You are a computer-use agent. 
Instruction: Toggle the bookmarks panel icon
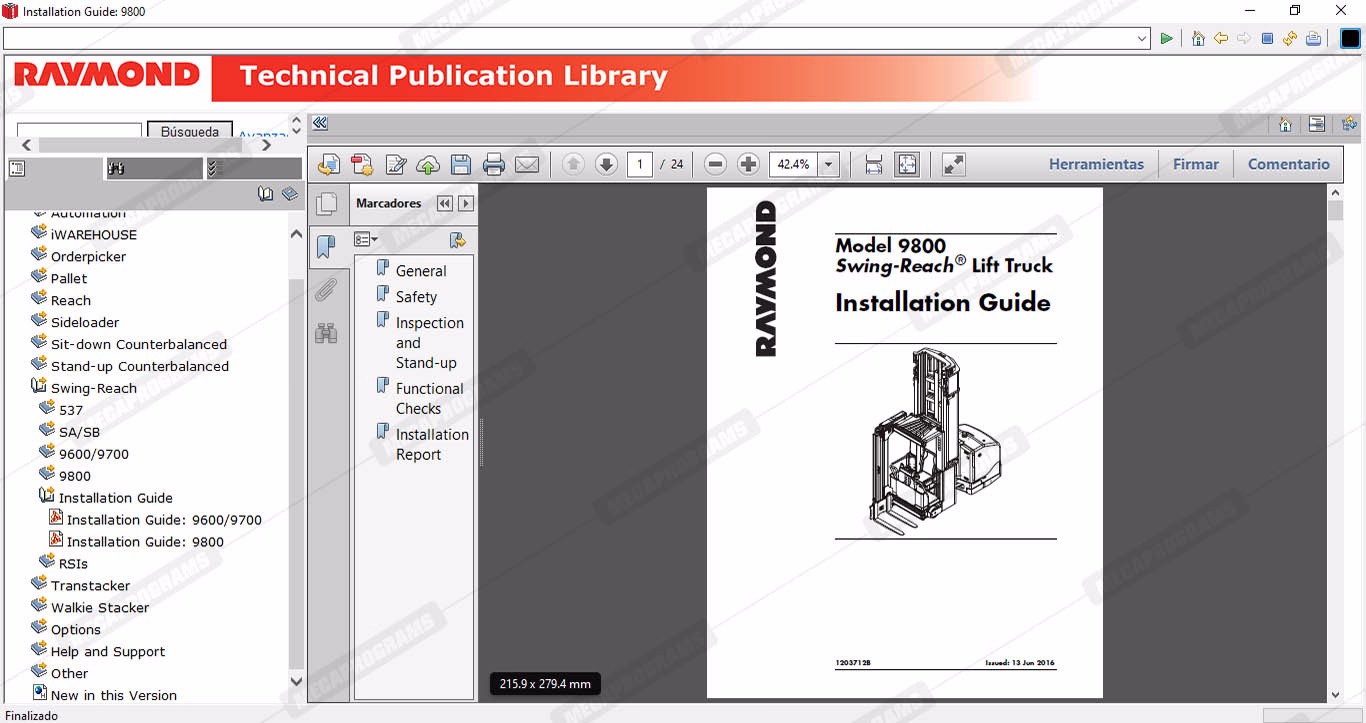pos(326,247)
